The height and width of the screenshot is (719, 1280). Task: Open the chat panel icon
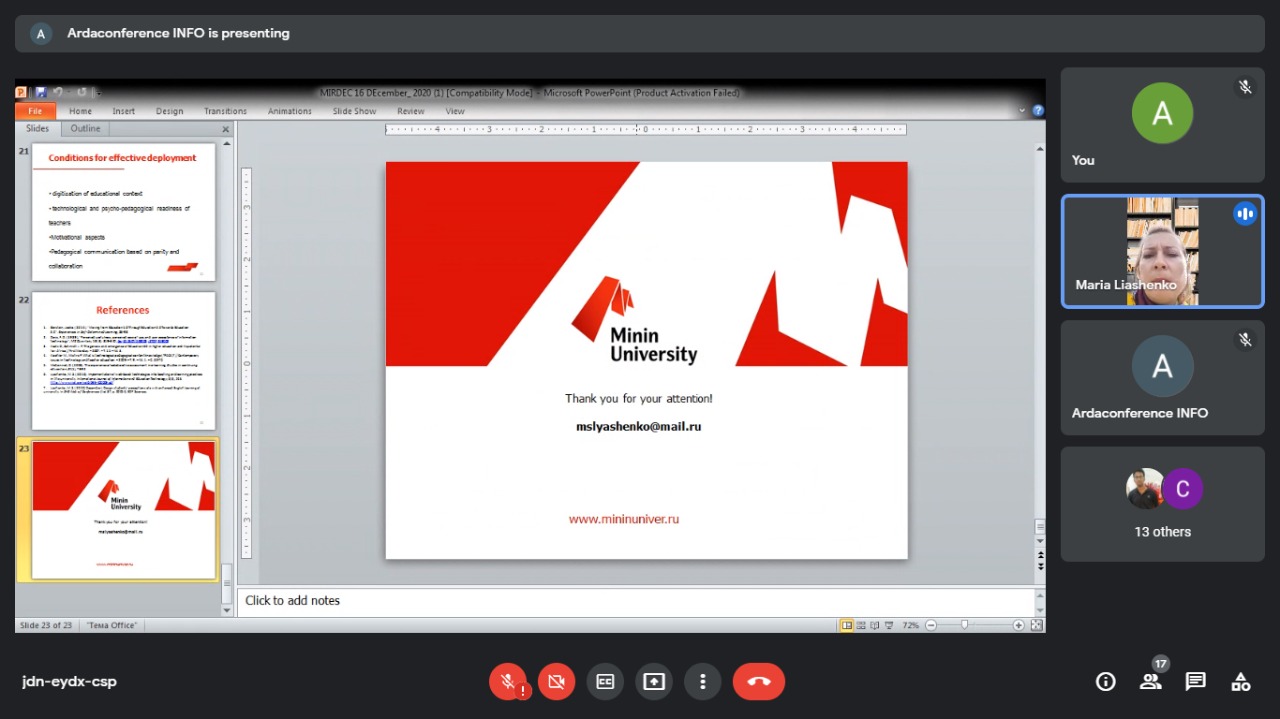(1195, 682)
